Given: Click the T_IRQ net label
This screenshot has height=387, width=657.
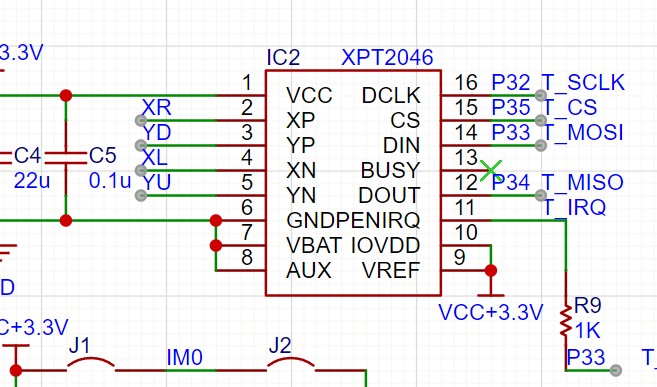Looking at the screenshot, I should coord(574,207).
